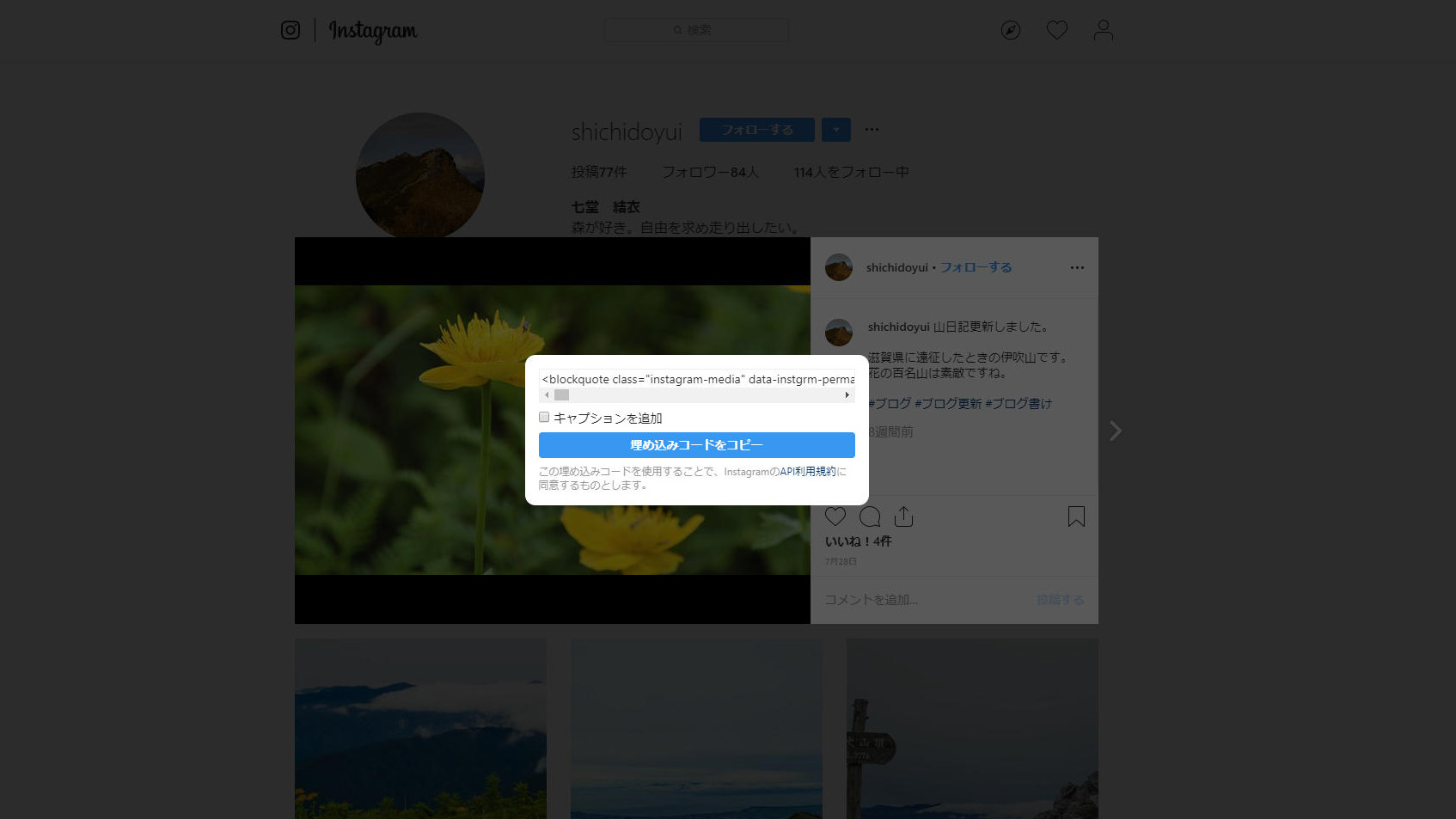The width and height of the screenshot is (1456, 819).
Task: Click the small avatar beside the caption
Action: tap(839, 333)
